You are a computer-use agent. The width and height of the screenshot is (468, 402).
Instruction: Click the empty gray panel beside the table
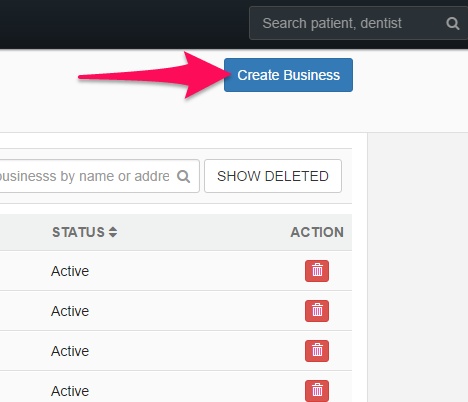(418, 267)
